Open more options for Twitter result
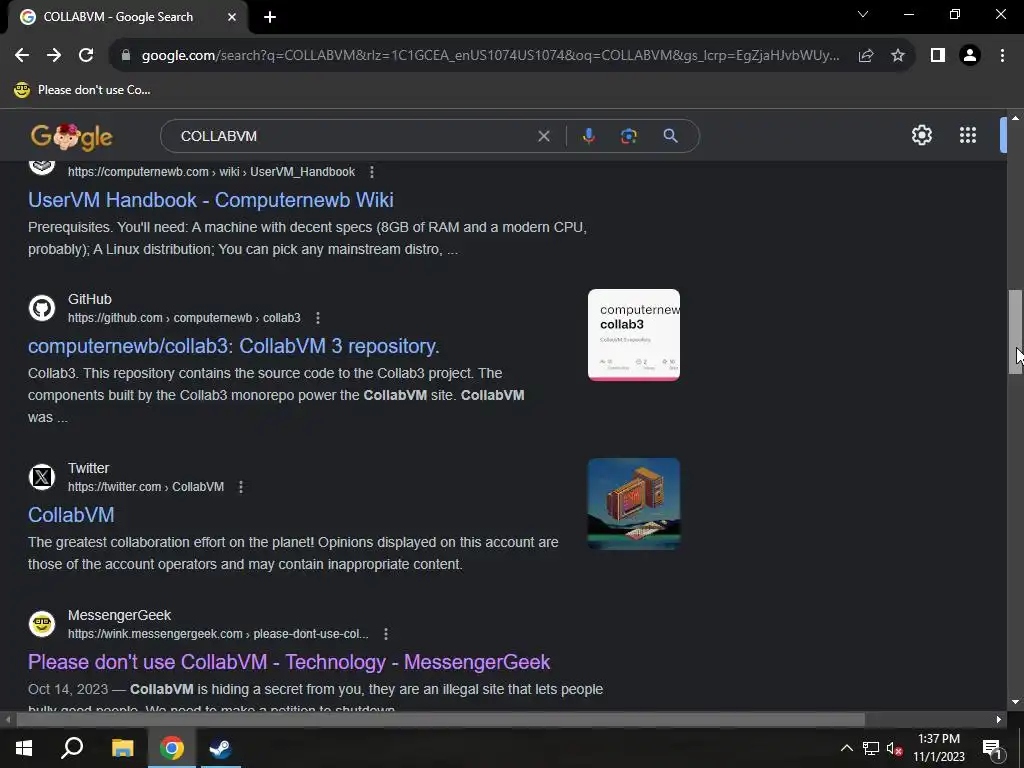This screenshot has width=1024, height=768. 240,487
